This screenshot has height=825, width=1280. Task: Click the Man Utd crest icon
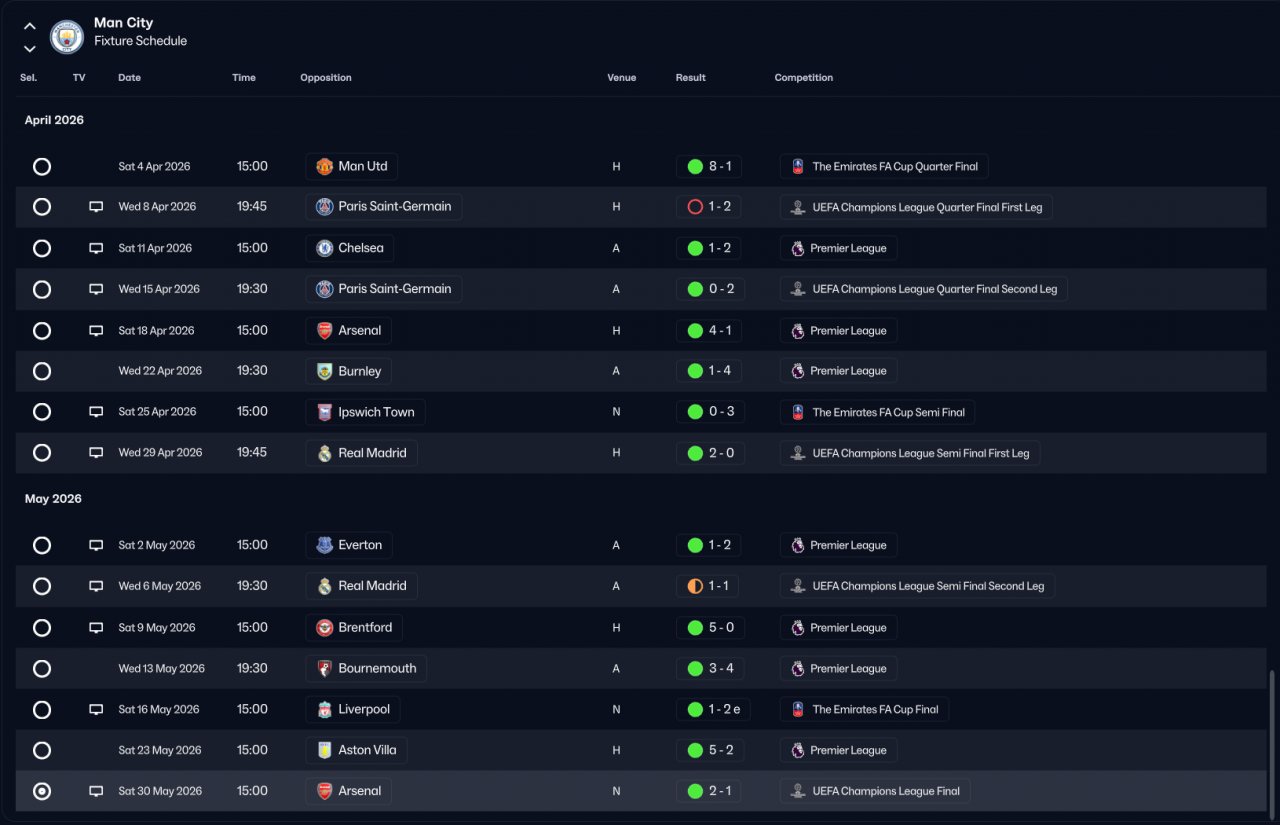[x=324, y=166]
